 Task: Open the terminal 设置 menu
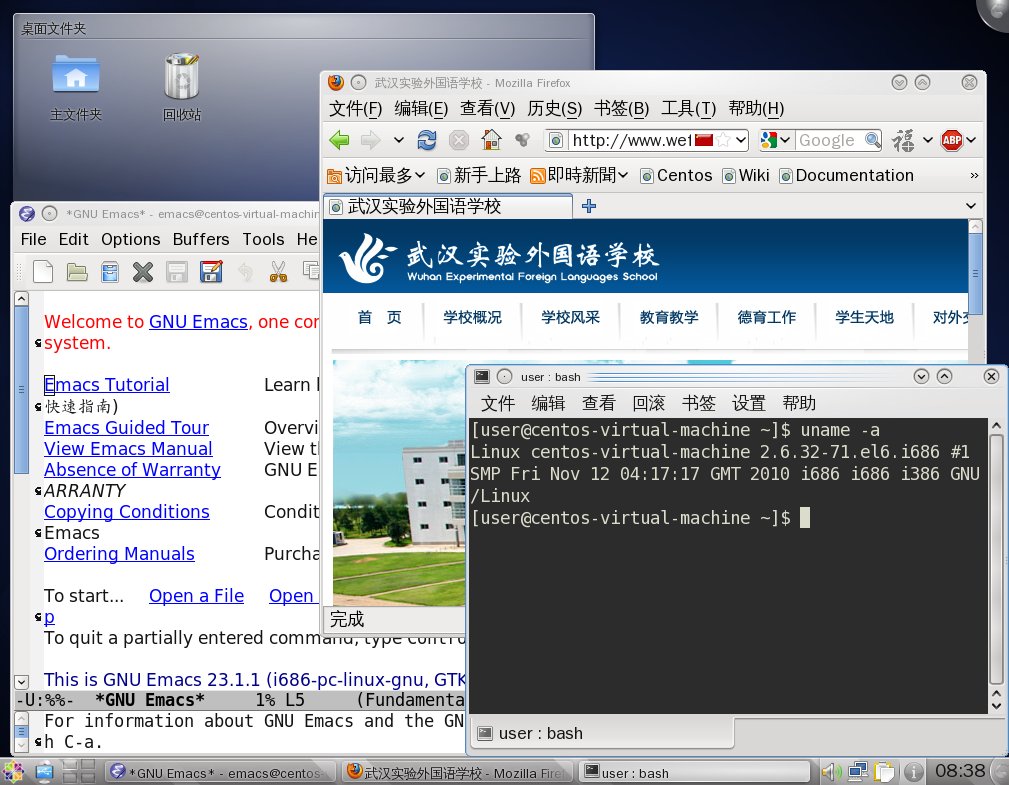(x=748, y=403)
